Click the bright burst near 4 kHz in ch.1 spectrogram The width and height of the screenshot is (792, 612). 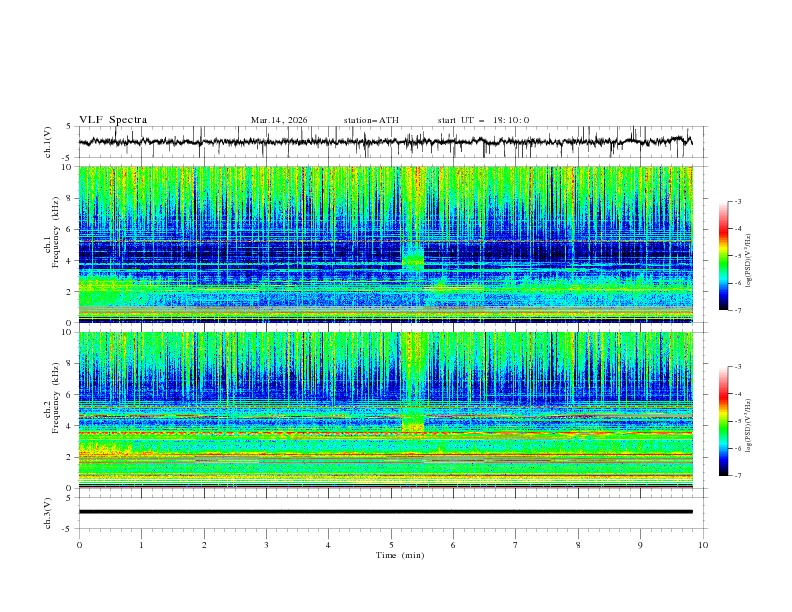(413, 258)
